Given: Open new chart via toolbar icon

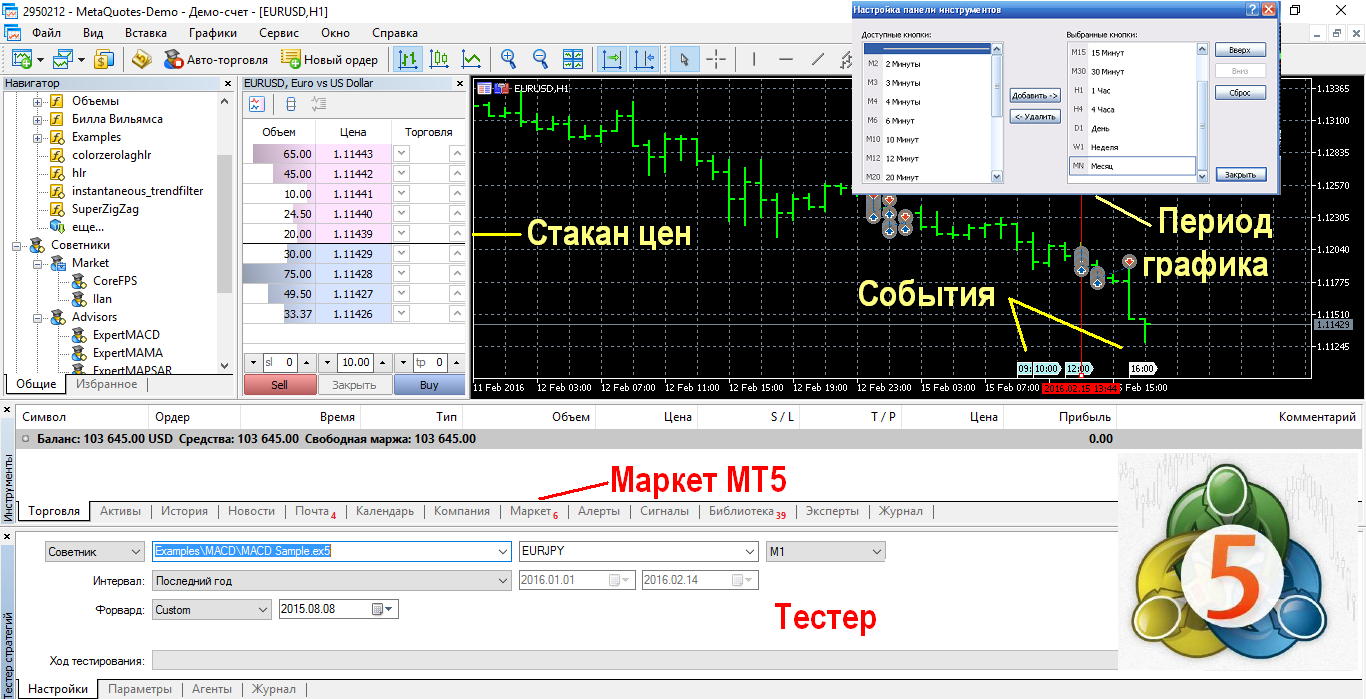Looking at the screenshot, I should pyautogui.click(x=21, y=59).
